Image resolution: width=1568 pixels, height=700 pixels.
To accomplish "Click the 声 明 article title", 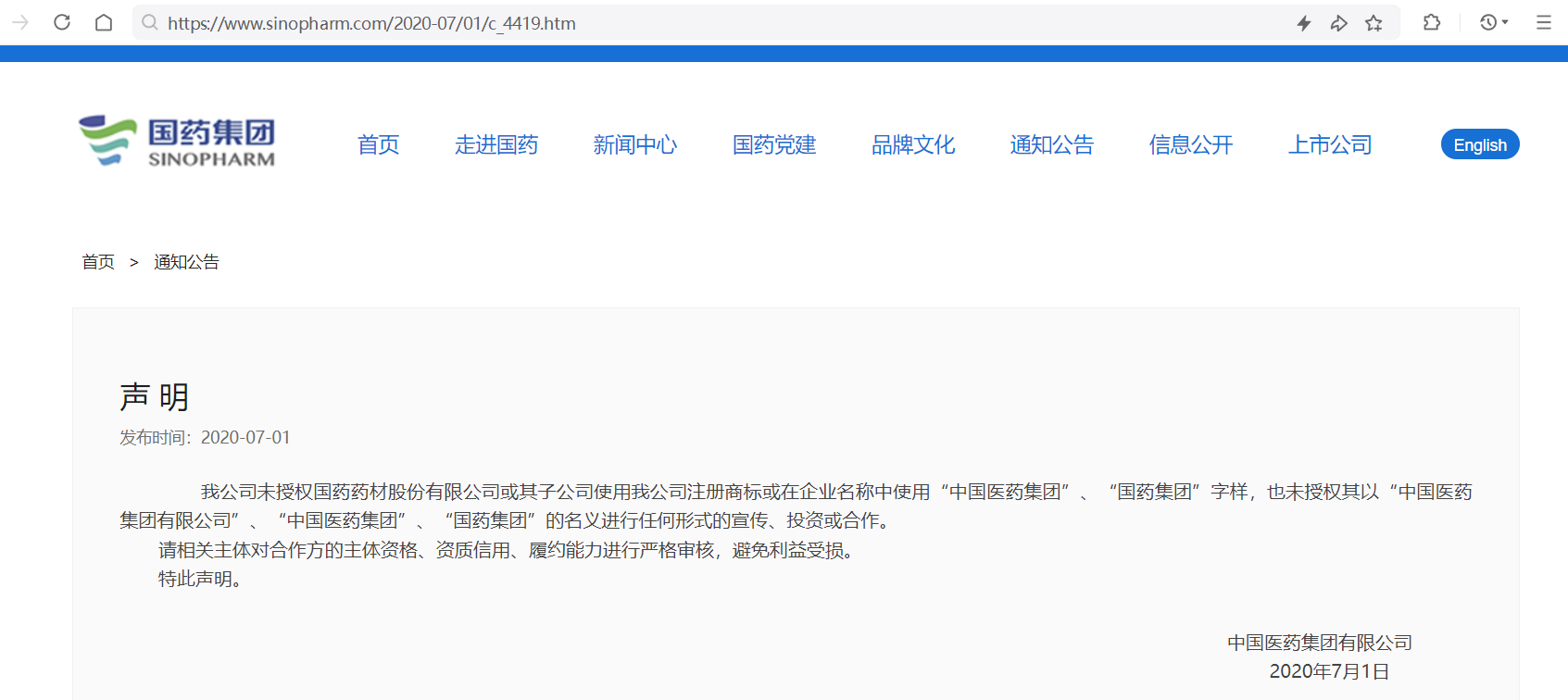I will [155, 397].
